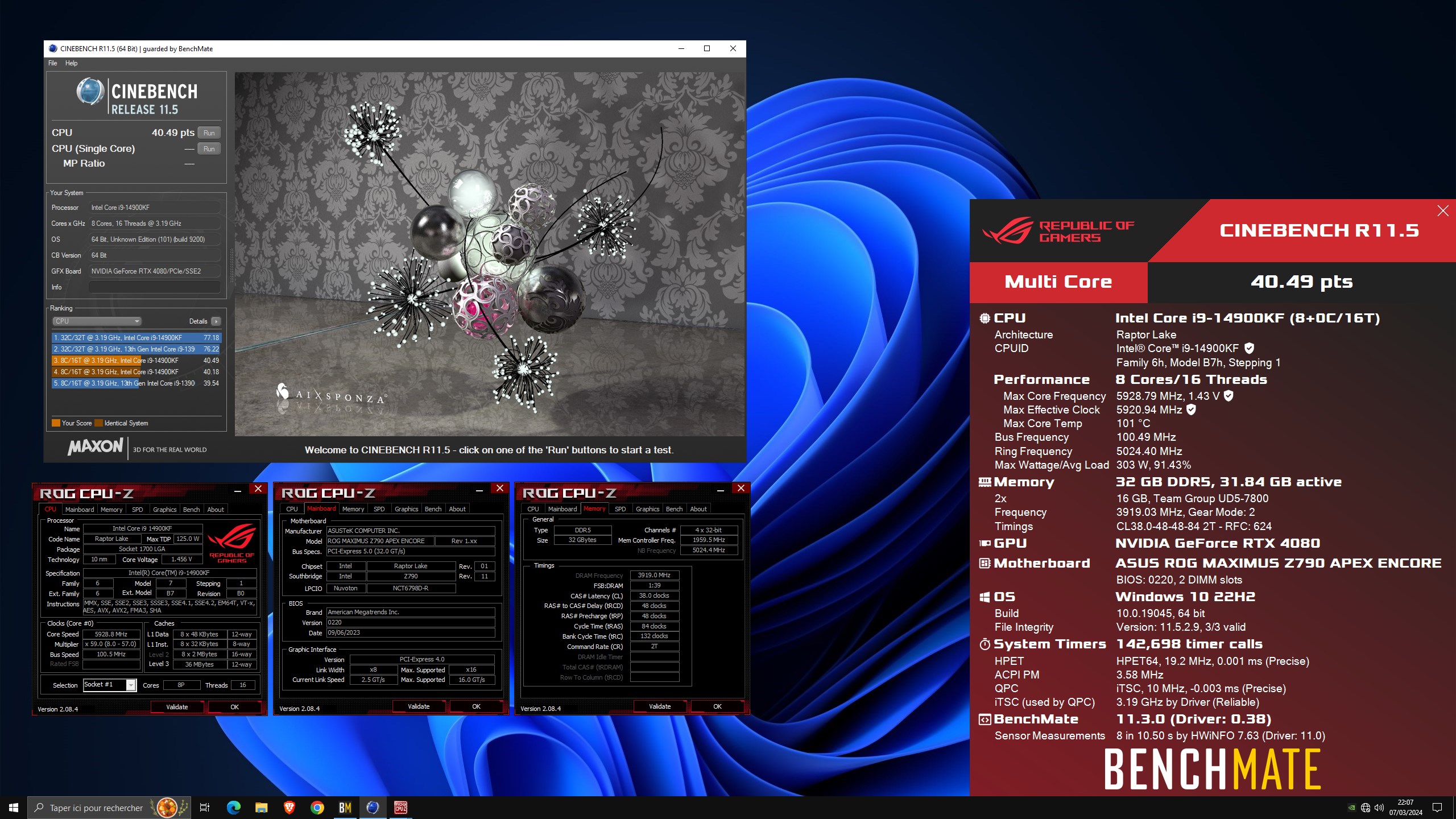Open the notification center in the taskbar
This screenshot has width=1456, height=819.
[x=1437, y=808]
